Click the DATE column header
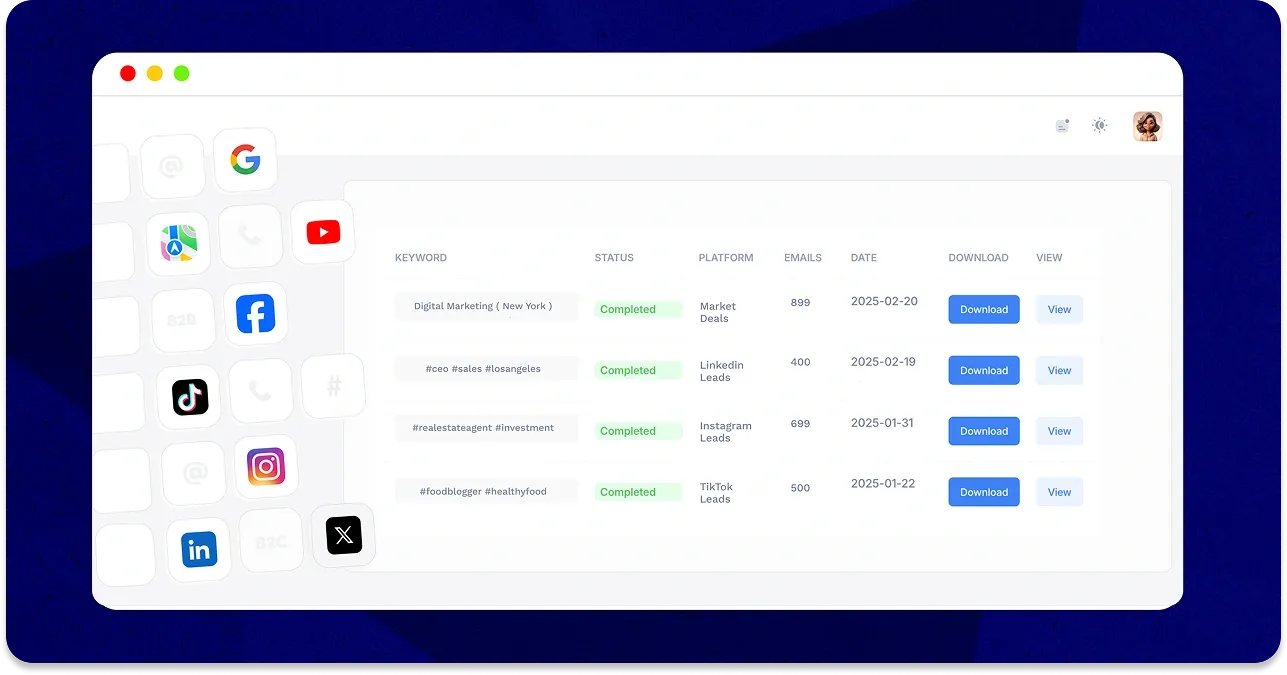This screenshot has height=675, width=1287. (863, 258)
